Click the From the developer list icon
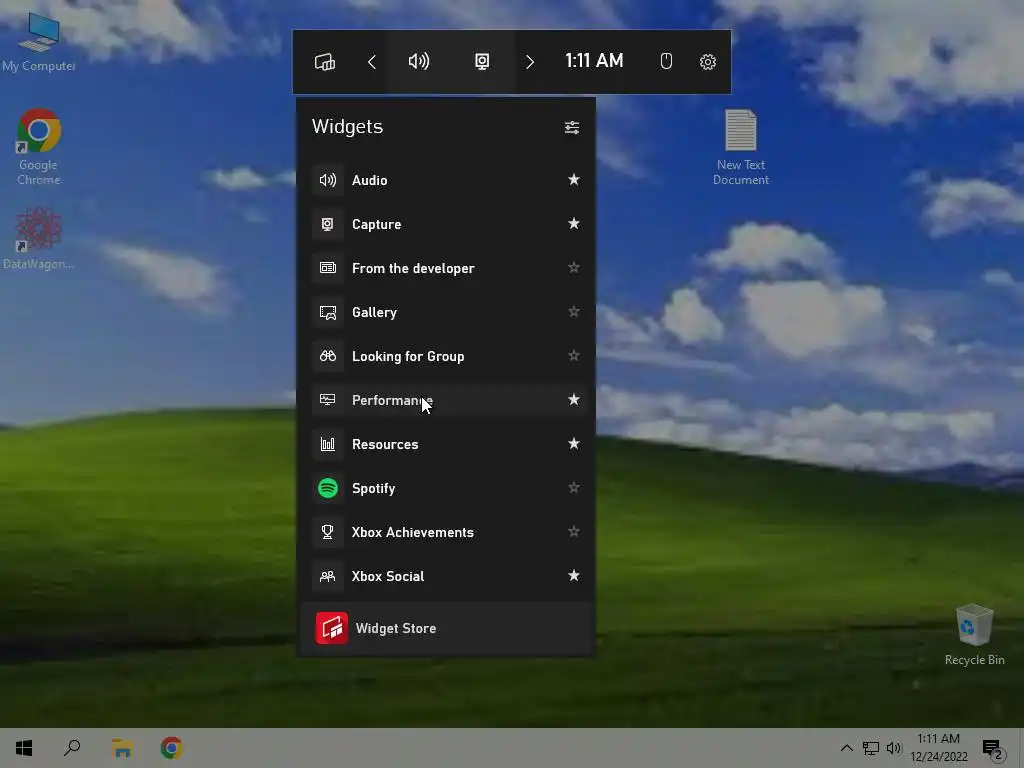 click(x=328, y=268)
